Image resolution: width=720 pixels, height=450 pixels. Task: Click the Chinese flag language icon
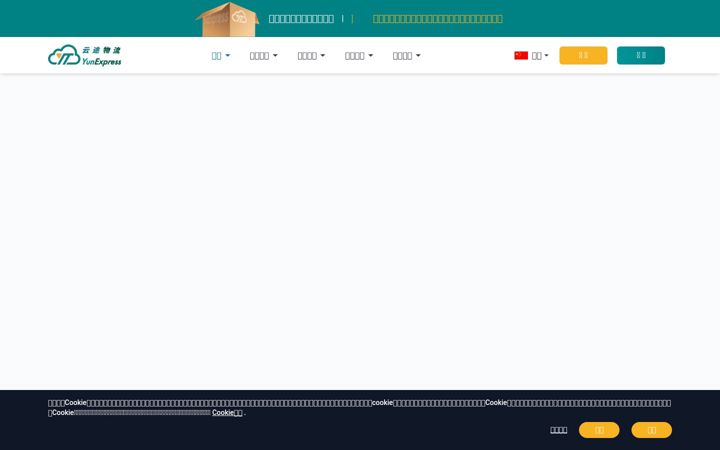point(521,56)
